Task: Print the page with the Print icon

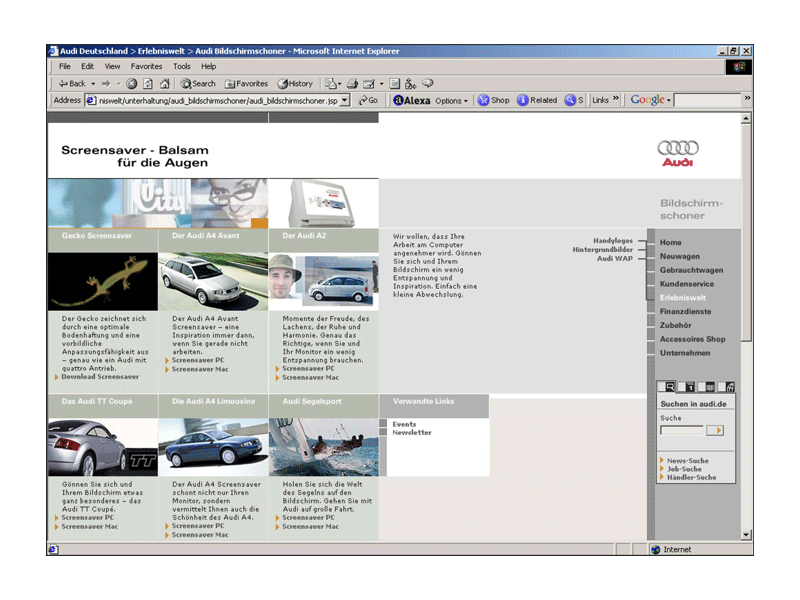Action: [352, 84]
